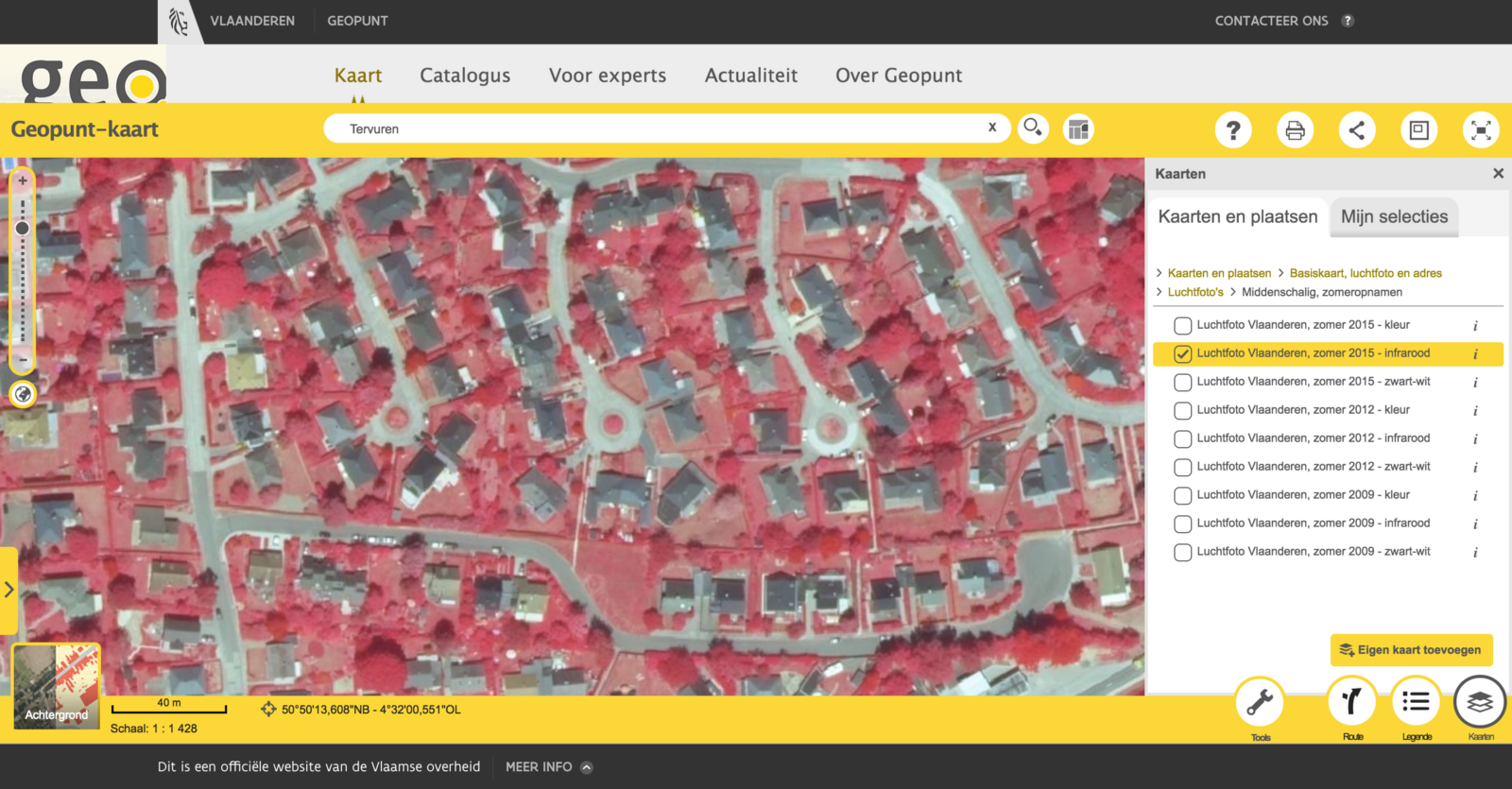Enable zomer 2012 - infrarood layer checkbox
Screen dimensions: 1512x789
point(1182,439)
